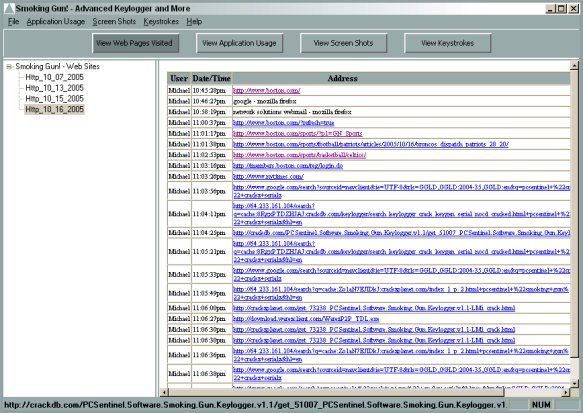Image resolution: width=583 pixels, height=413 pixels.
Task: Open cached search link at 11:06:36pm
Action: tap(401, 355)
